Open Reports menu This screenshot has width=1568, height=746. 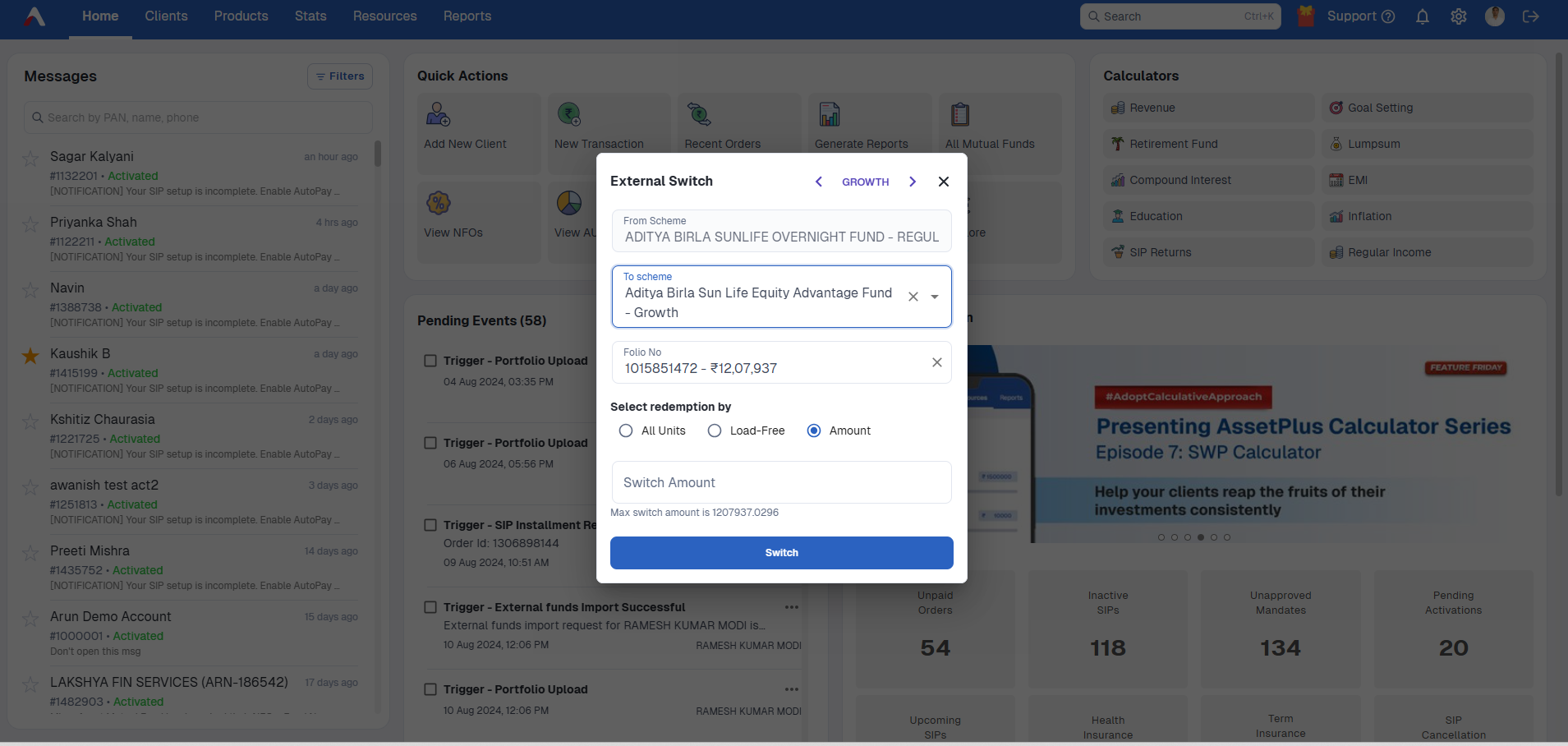467,16
